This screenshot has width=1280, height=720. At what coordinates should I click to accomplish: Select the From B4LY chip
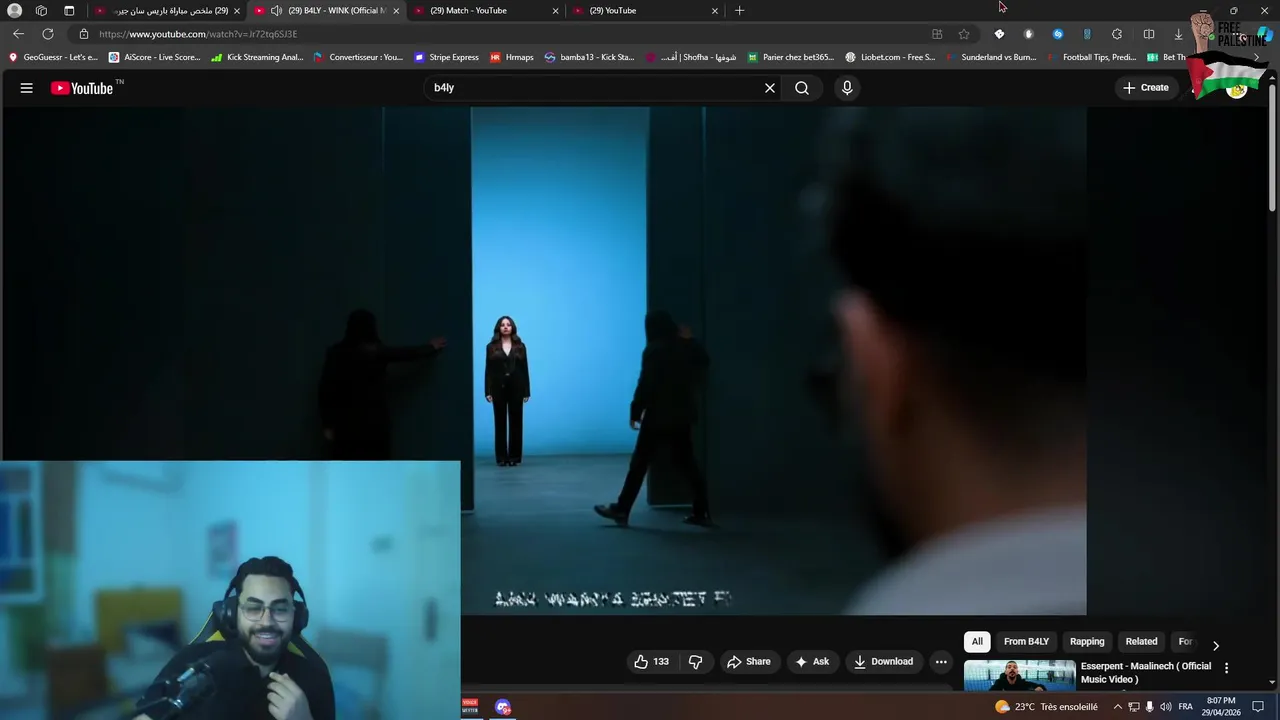[x=1026, y=642]
